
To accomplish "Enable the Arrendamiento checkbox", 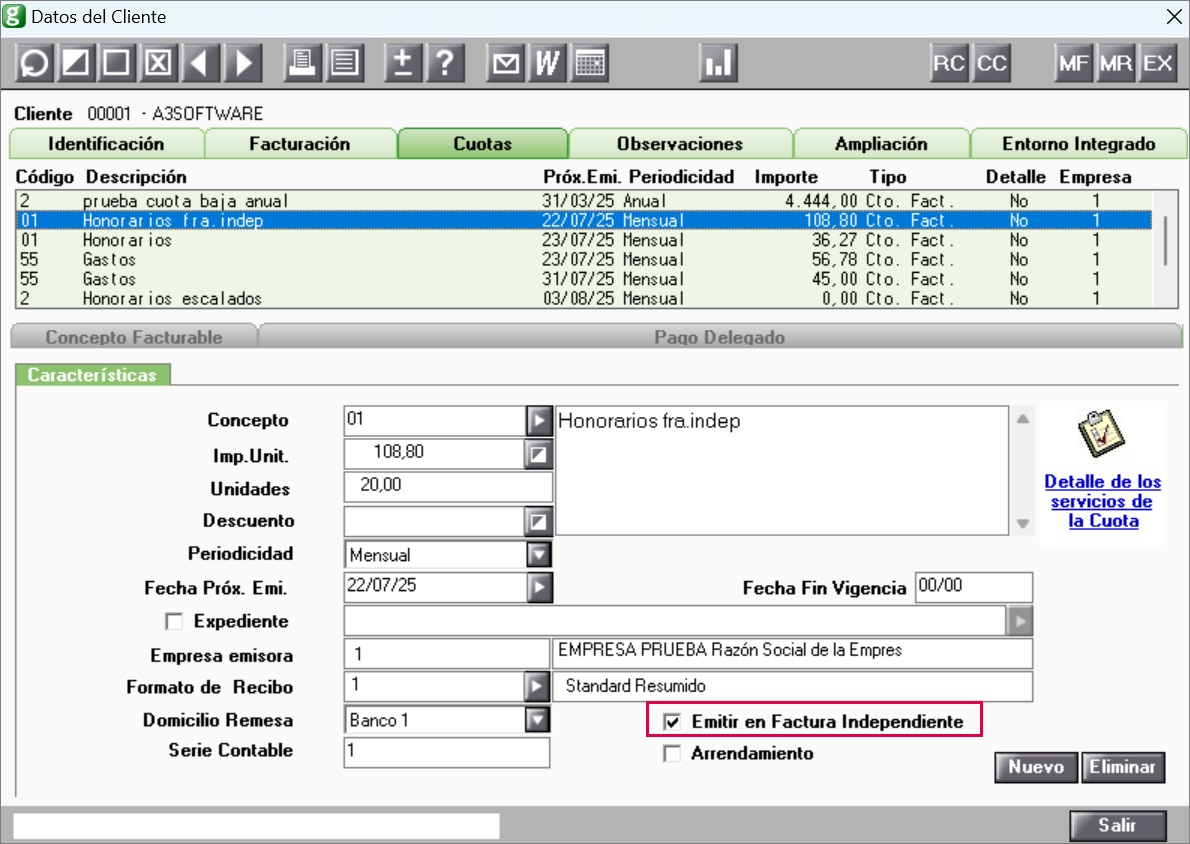I will coord(672,753).
